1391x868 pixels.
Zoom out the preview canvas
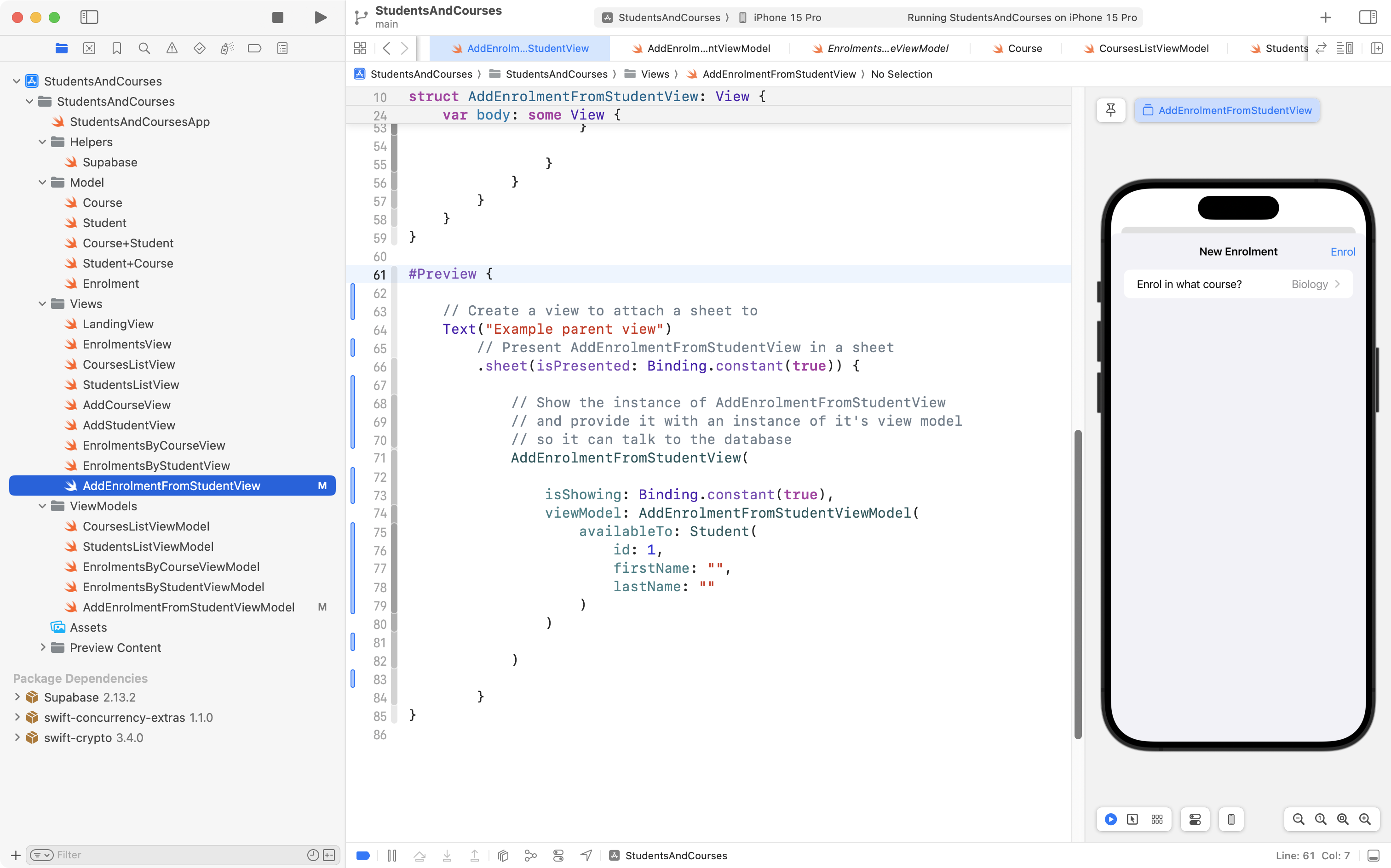(x=1298, y=819)
